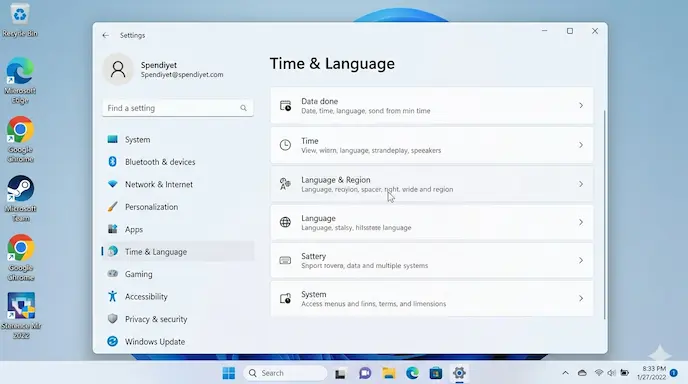Open Language & Region title text
This screenshot has width=688, height=384.
tap(336, 180)
